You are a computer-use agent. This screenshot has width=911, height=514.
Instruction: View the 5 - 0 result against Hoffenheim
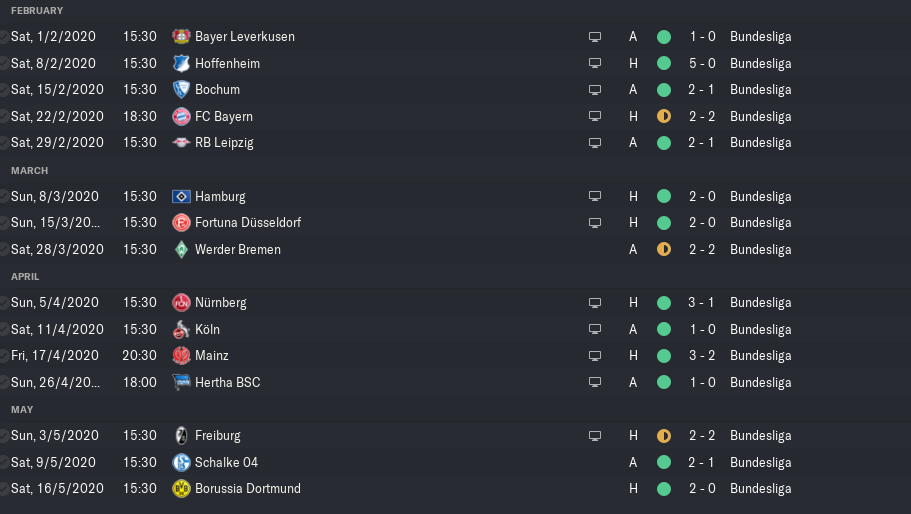pyautogui.click(x=701, y=63)
